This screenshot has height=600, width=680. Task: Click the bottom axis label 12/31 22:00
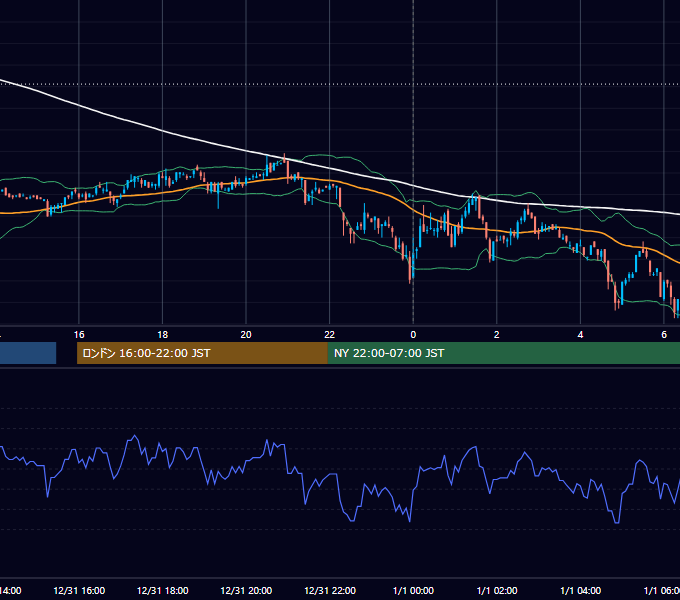coord(330,590)
